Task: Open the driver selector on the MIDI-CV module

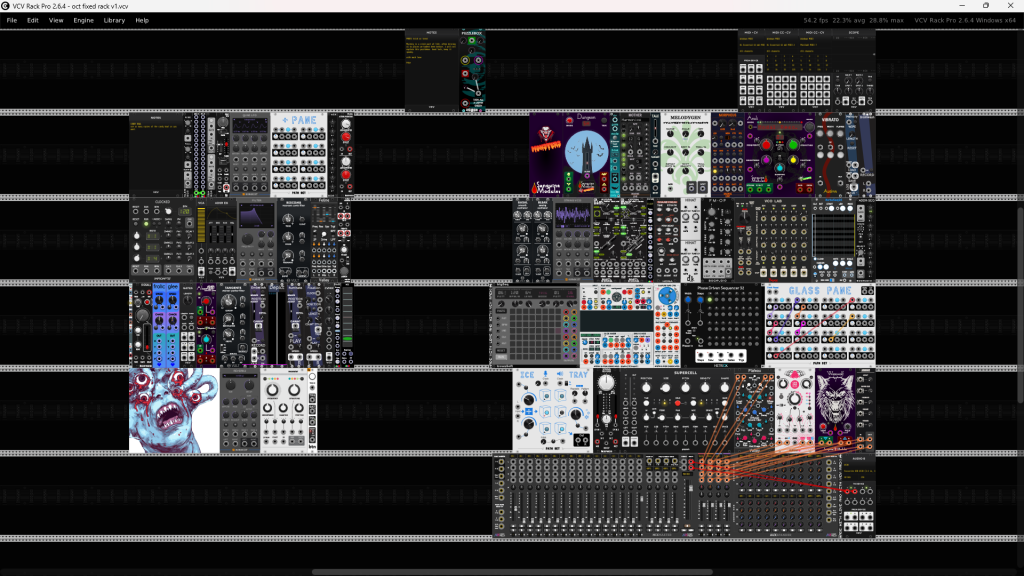Action: [x=750, y=39]
